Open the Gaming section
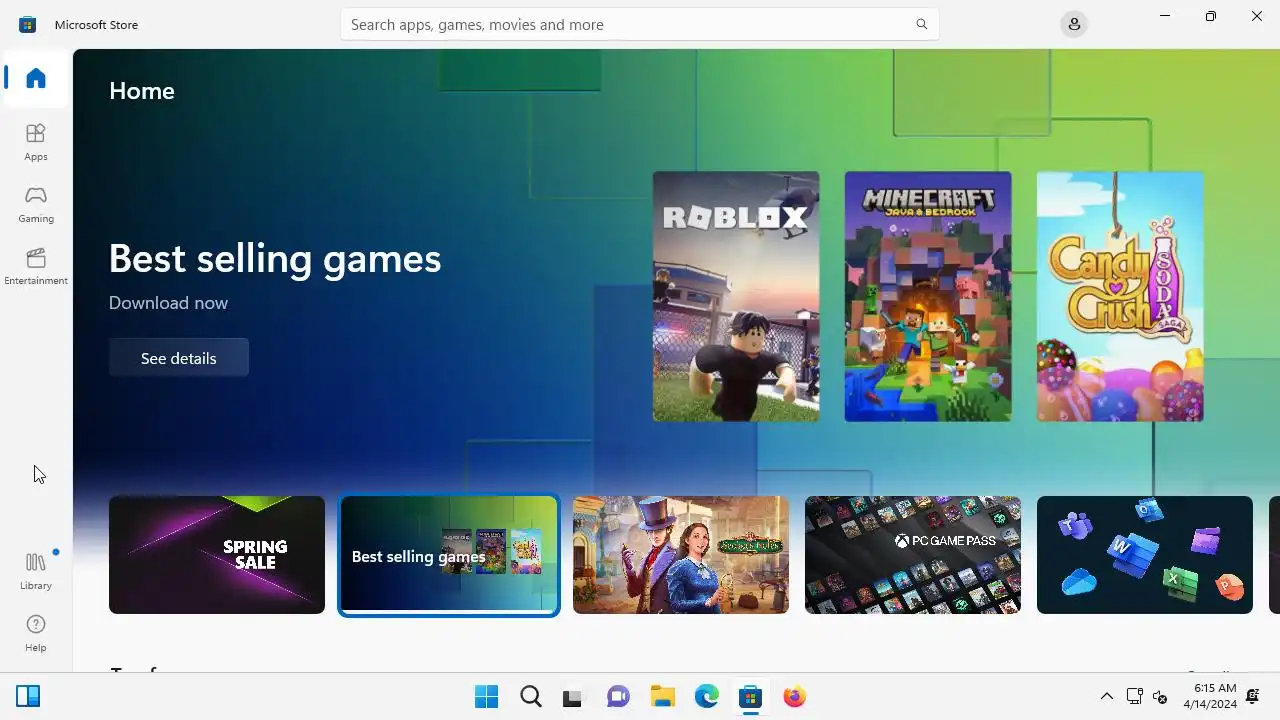This screenshot has height=720, width=1280. (36, 204)
